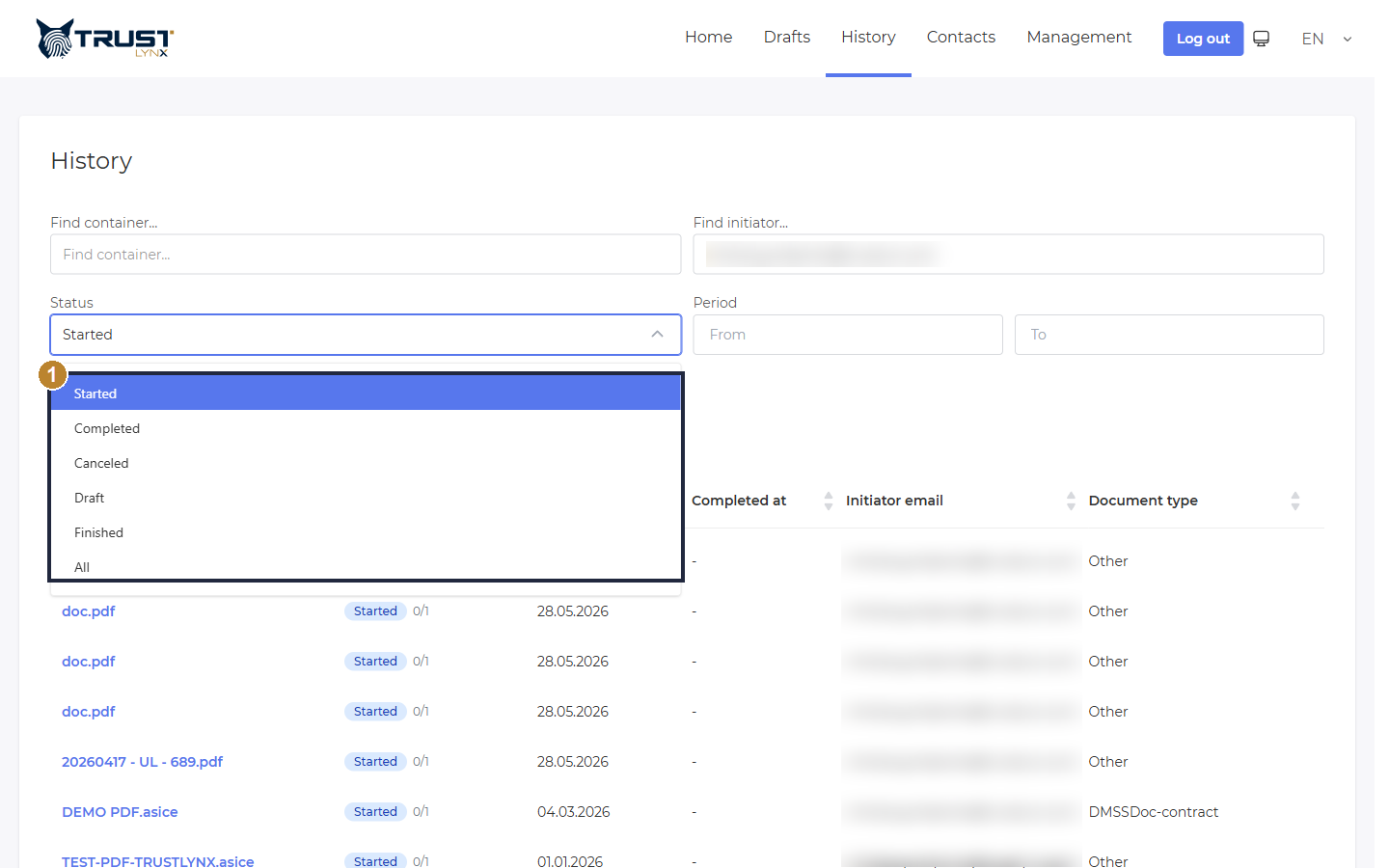The height and width of the screenshot is (868, 1389).
Task: Click the History page heading
Action: point(92,161)
